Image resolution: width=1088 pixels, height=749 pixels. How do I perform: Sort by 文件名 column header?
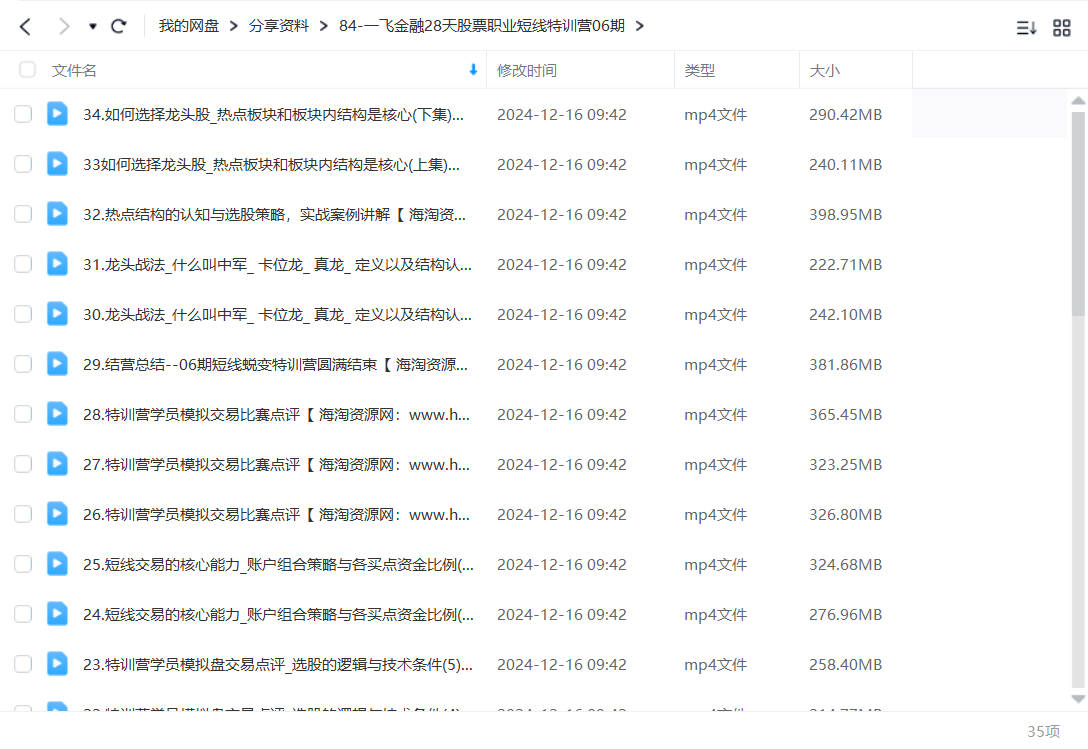pyautogui.click(x=74, y=70)
